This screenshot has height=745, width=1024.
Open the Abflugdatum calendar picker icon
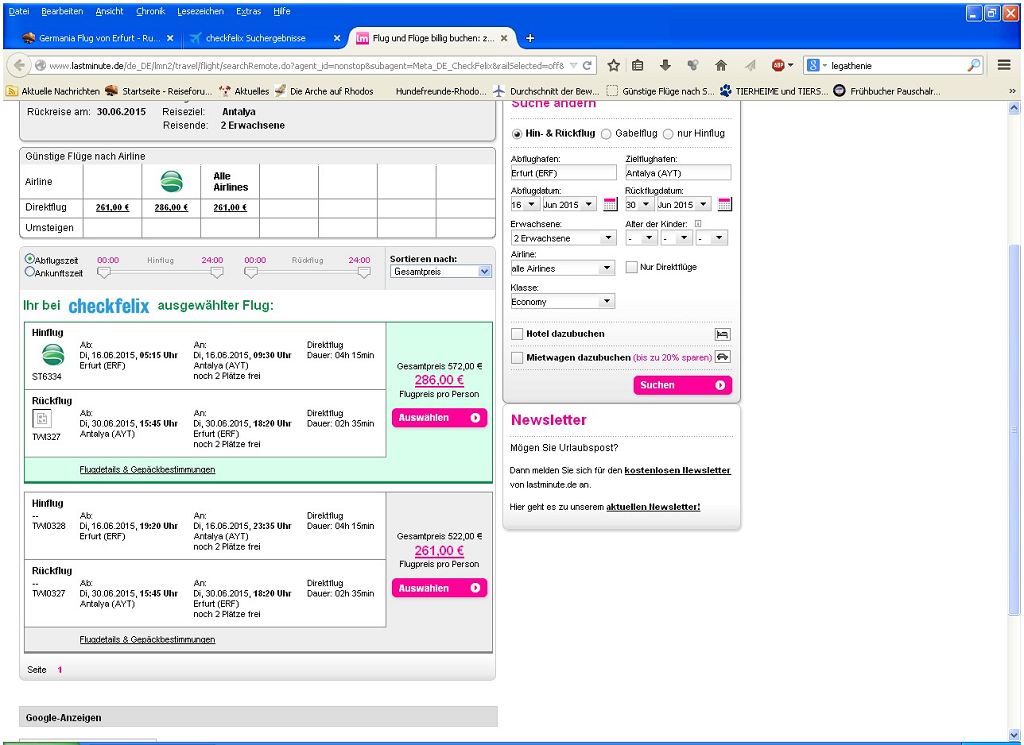coord(610,205)
